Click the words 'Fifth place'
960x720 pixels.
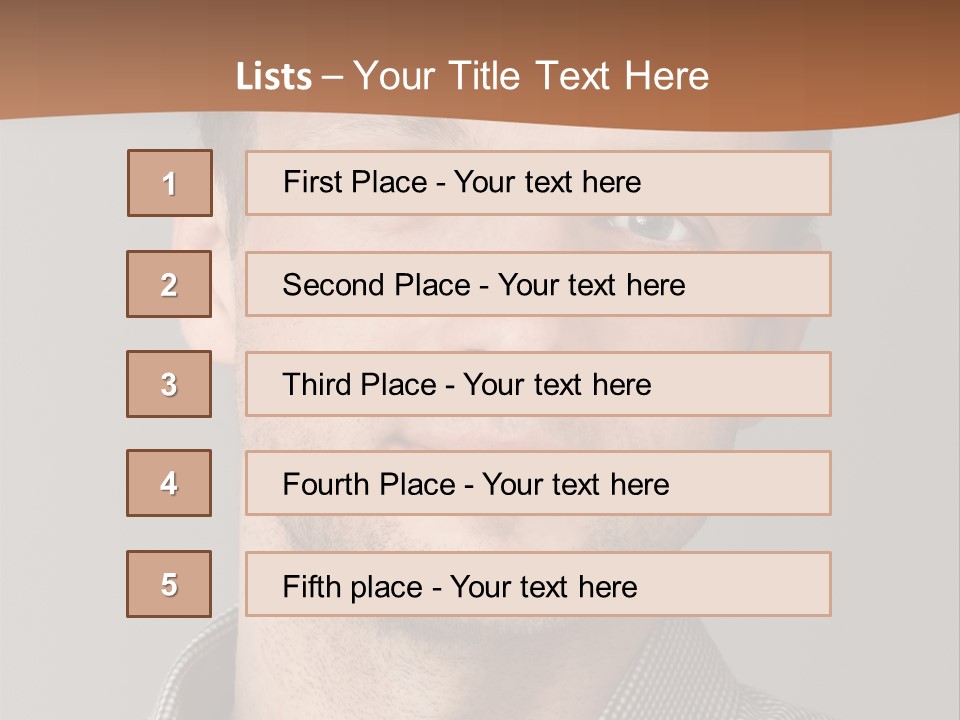tap(353, 587)
